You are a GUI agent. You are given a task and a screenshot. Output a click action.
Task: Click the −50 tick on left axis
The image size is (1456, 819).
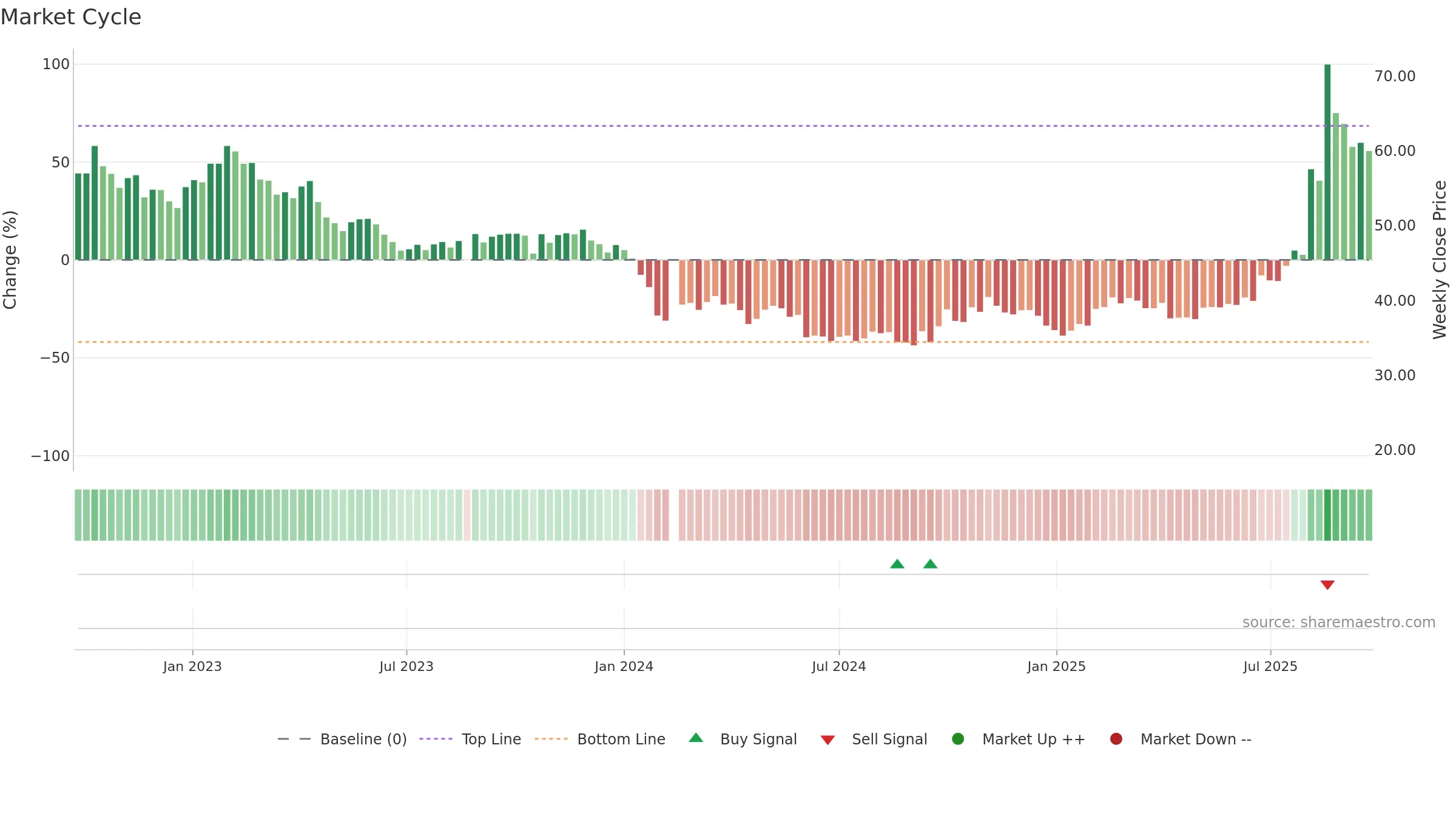[x=55, y=358]
